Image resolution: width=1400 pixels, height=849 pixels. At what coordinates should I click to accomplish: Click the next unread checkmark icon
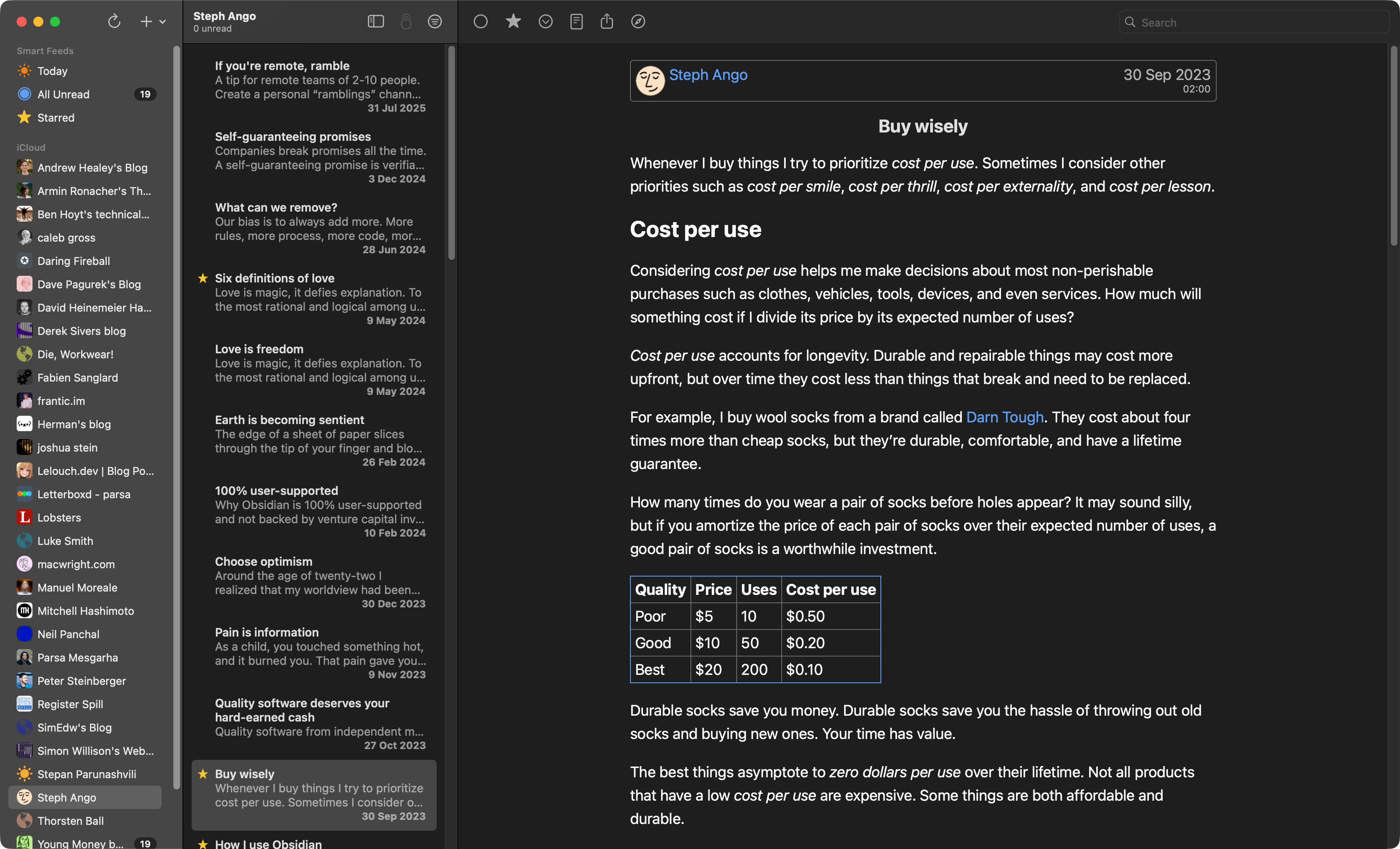[x=545, y=22]
